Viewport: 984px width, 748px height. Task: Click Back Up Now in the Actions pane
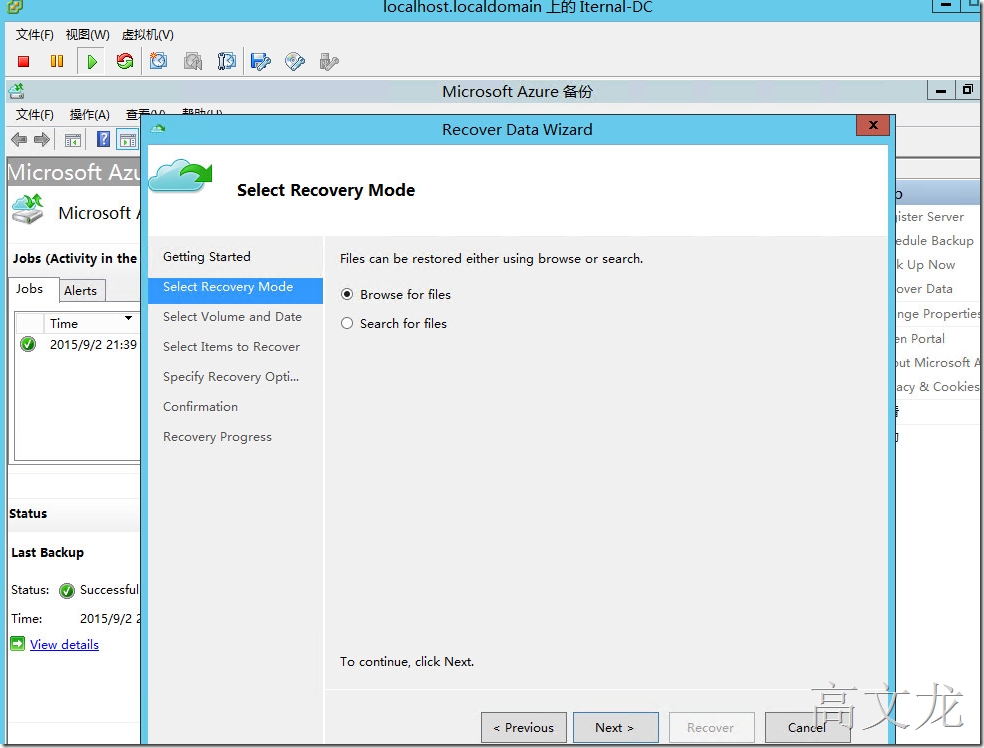(925, 265)
